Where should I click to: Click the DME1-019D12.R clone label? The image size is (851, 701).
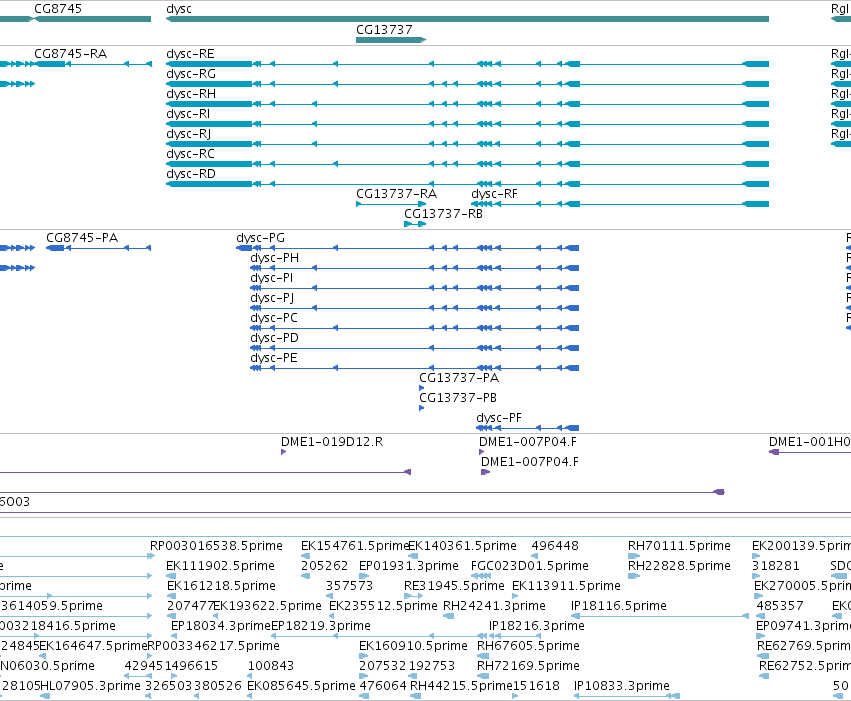(x=332, y=442)
